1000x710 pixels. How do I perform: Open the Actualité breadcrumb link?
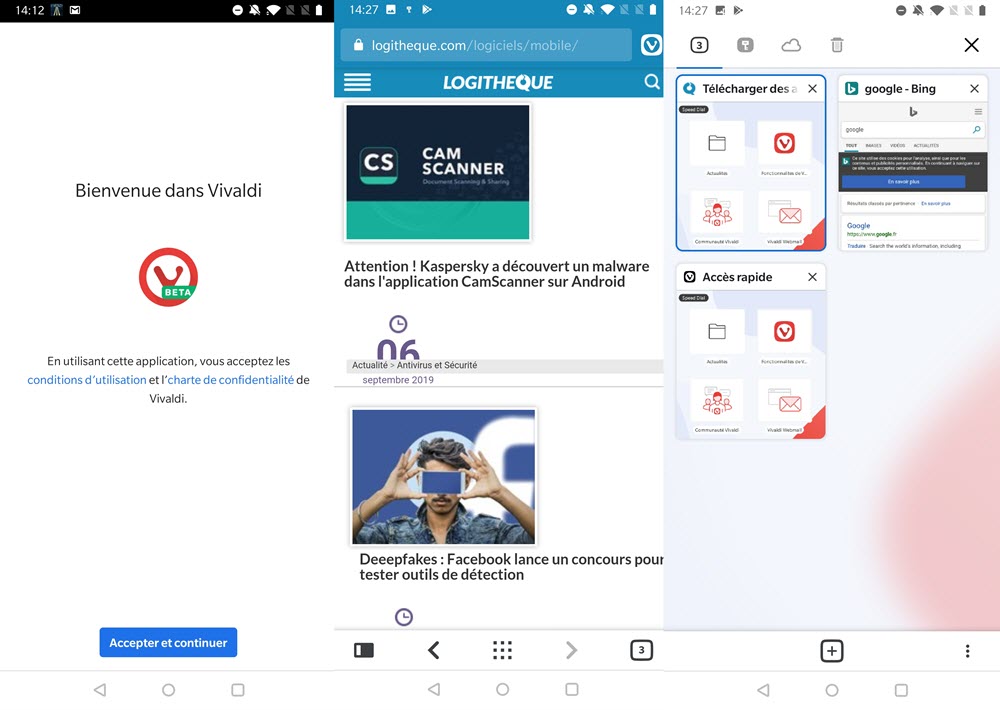click(370, 365)
